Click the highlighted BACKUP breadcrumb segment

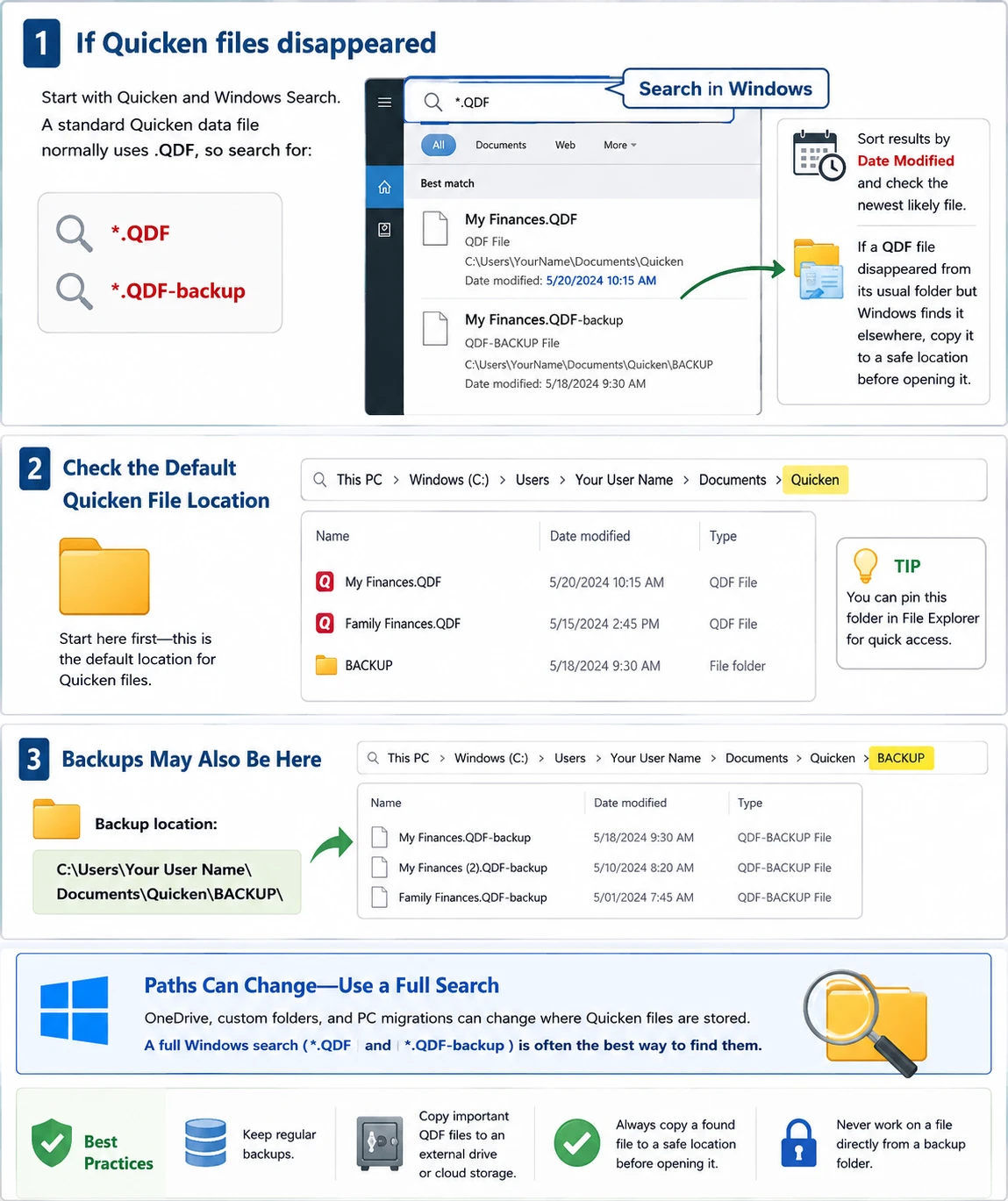[901, 758]
